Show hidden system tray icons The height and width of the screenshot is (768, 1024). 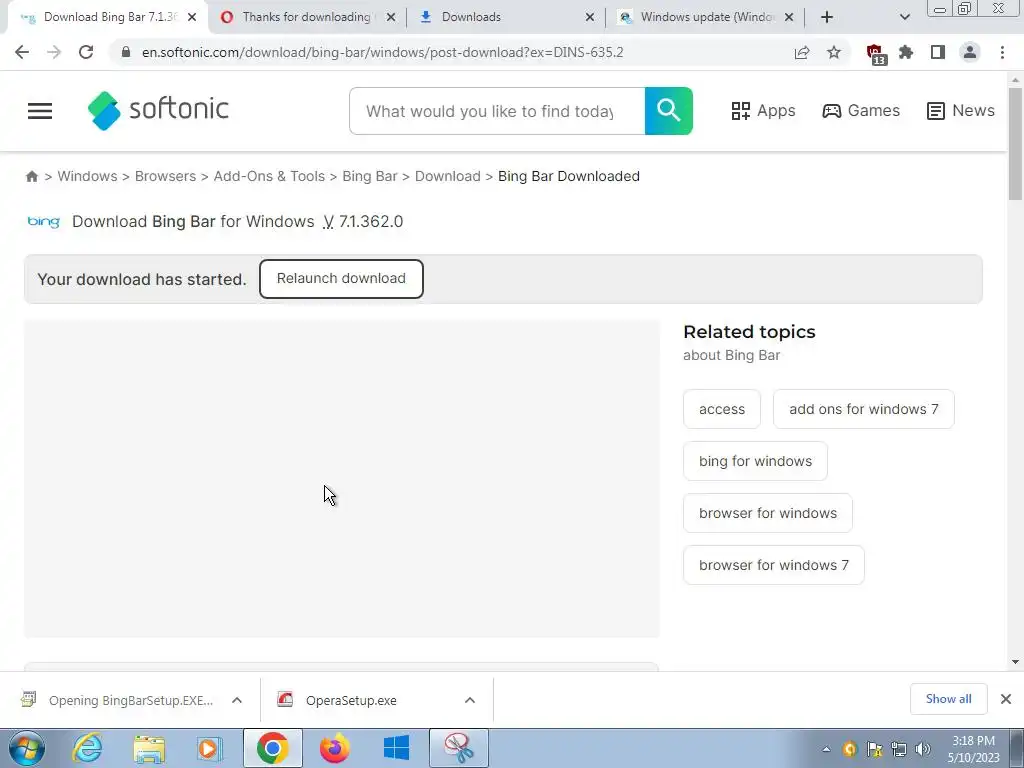coord(826,749)
